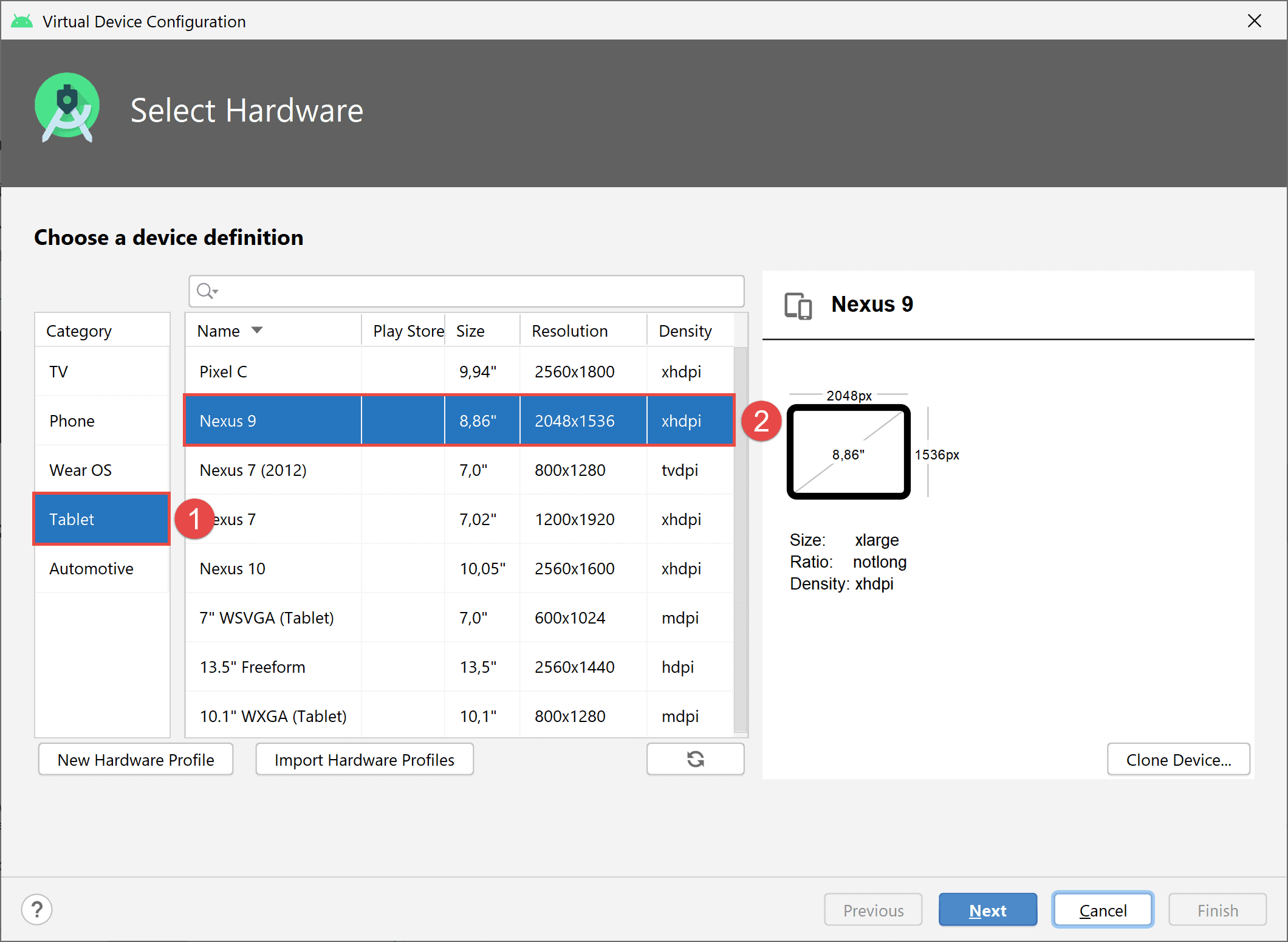The image size is (1288, 942).
Task: Click the device table vertical scrollbar
Action: tap(740, 540)
